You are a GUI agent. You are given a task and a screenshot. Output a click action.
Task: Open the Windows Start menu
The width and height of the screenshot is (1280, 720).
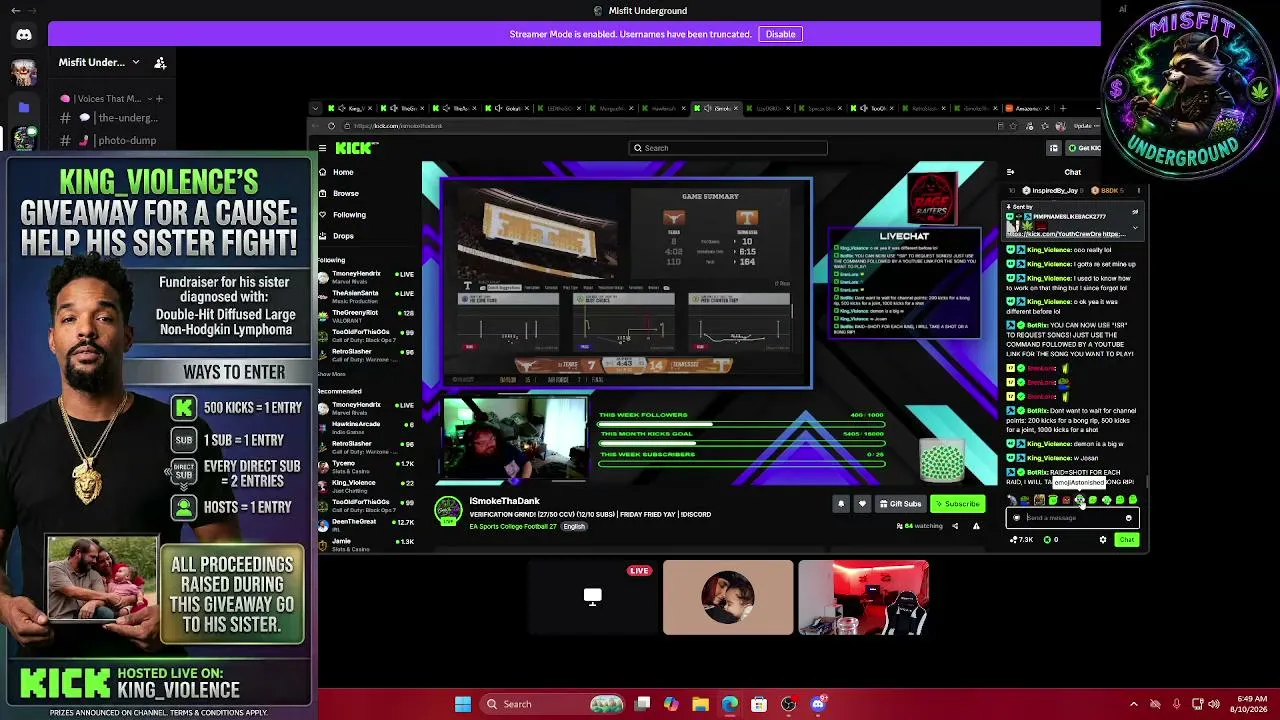463,704
